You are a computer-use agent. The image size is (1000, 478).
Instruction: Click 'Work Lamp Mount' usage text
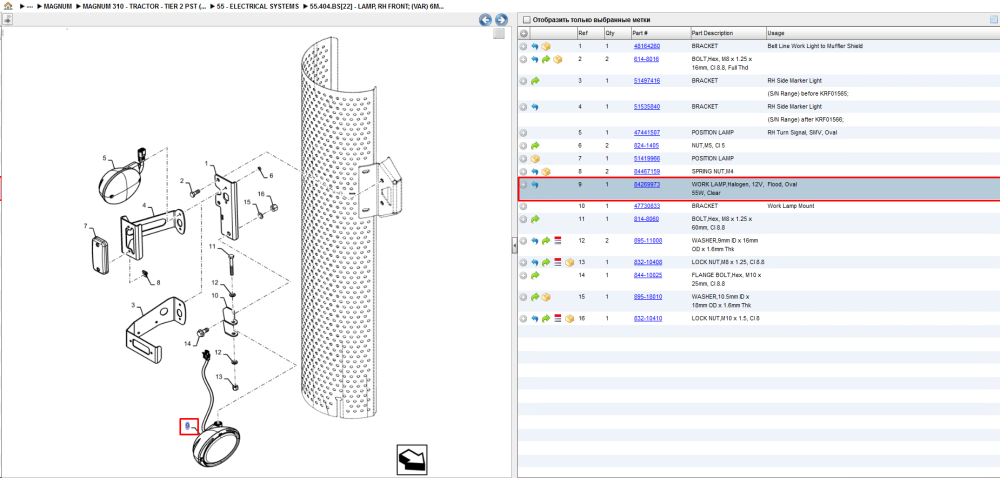pos(789,206)
